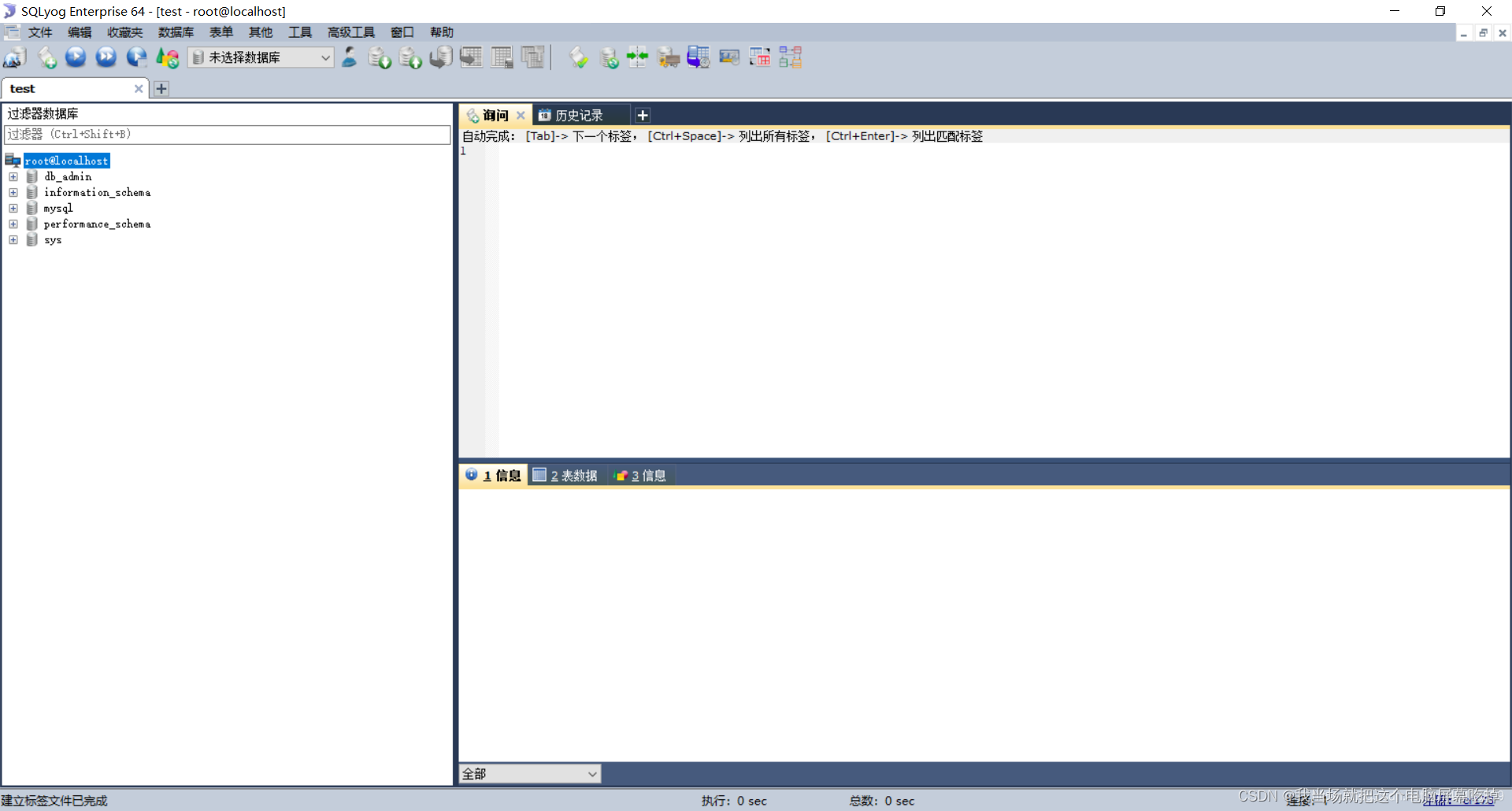Image resolution: width=1512 pixels, height=811 pixels.
Task: Click the restore database from SQL dump icon
Action: click(x=441, y=57)
